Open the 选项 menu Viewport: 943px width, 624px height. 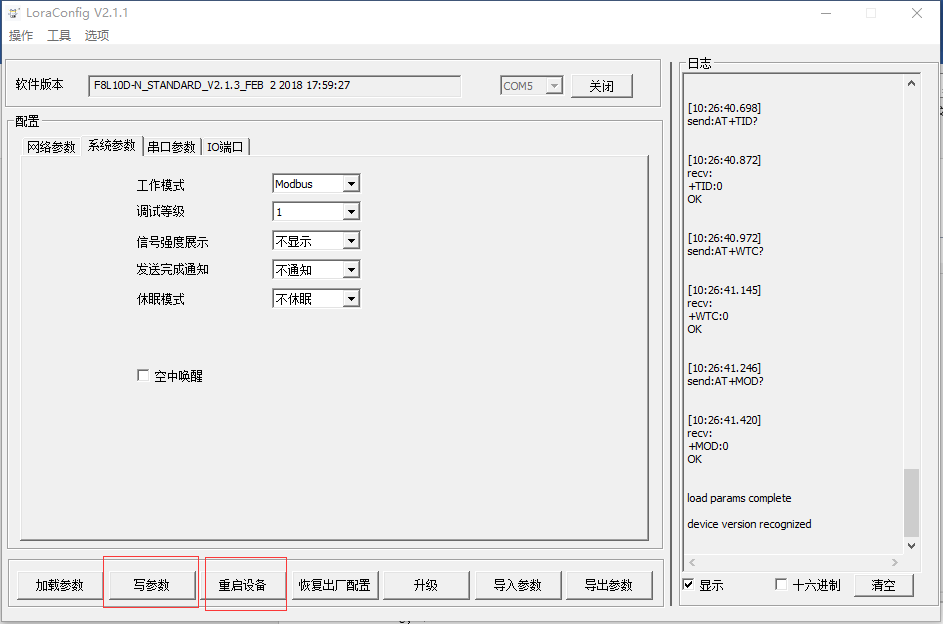(x=97, y=35)
